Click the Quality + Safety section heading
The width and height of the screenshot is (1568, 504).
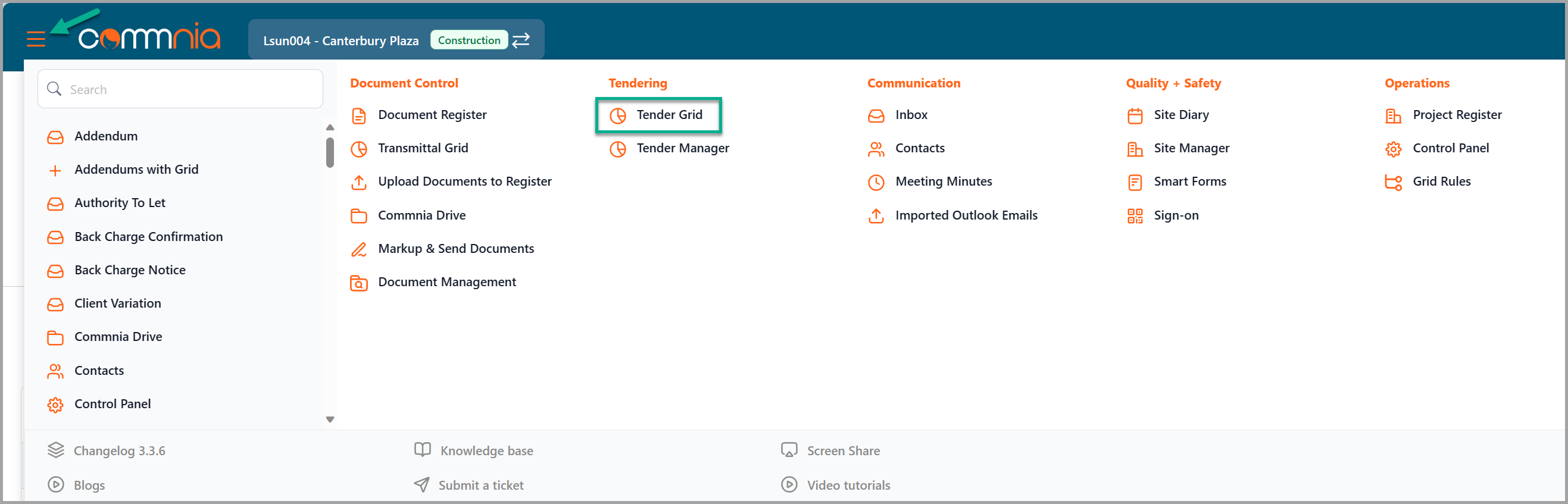(1173, 83)
